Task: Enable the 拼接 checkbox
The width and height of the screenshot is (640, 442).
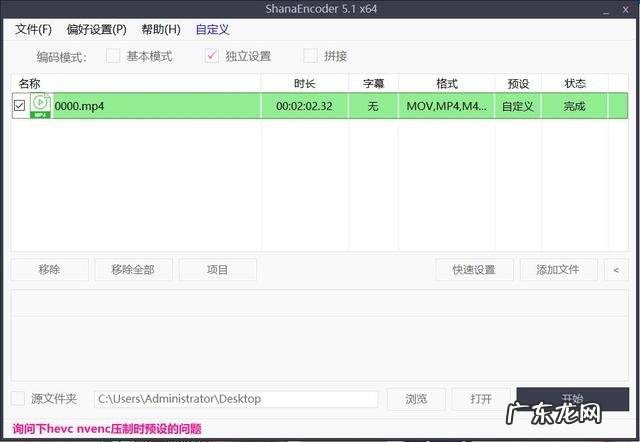Action: pyautogui.click(x=310, y=56)
